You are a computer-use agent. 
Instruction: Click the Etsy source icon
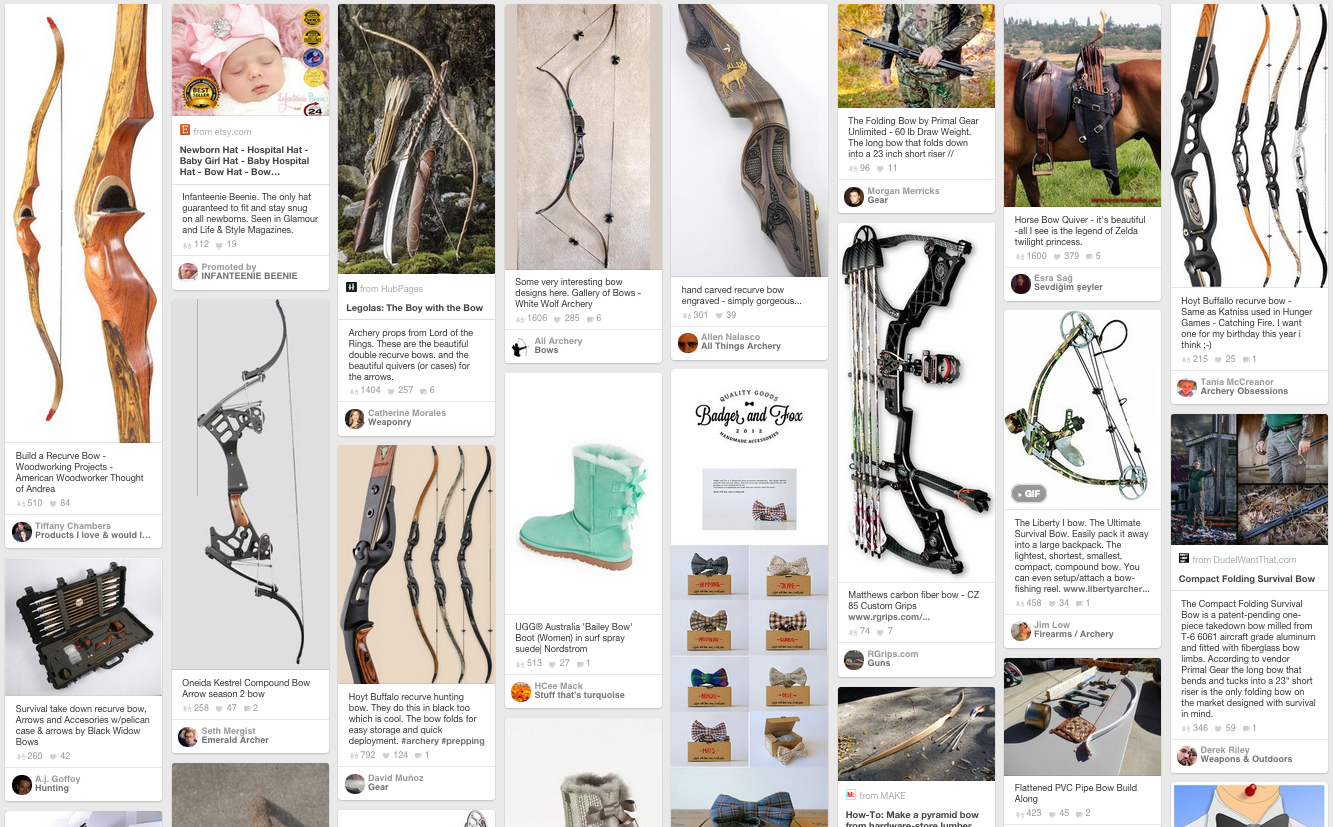tap(185, 130)
